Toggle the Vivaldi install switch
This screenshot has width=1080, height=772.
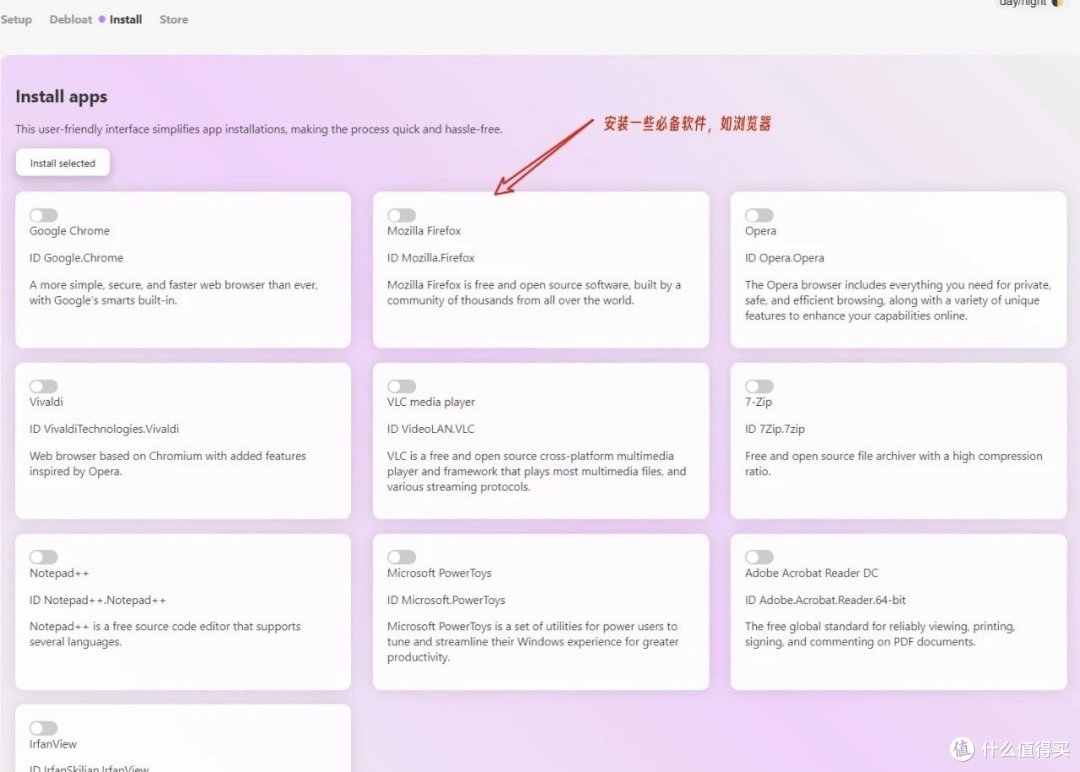[43, 386]
